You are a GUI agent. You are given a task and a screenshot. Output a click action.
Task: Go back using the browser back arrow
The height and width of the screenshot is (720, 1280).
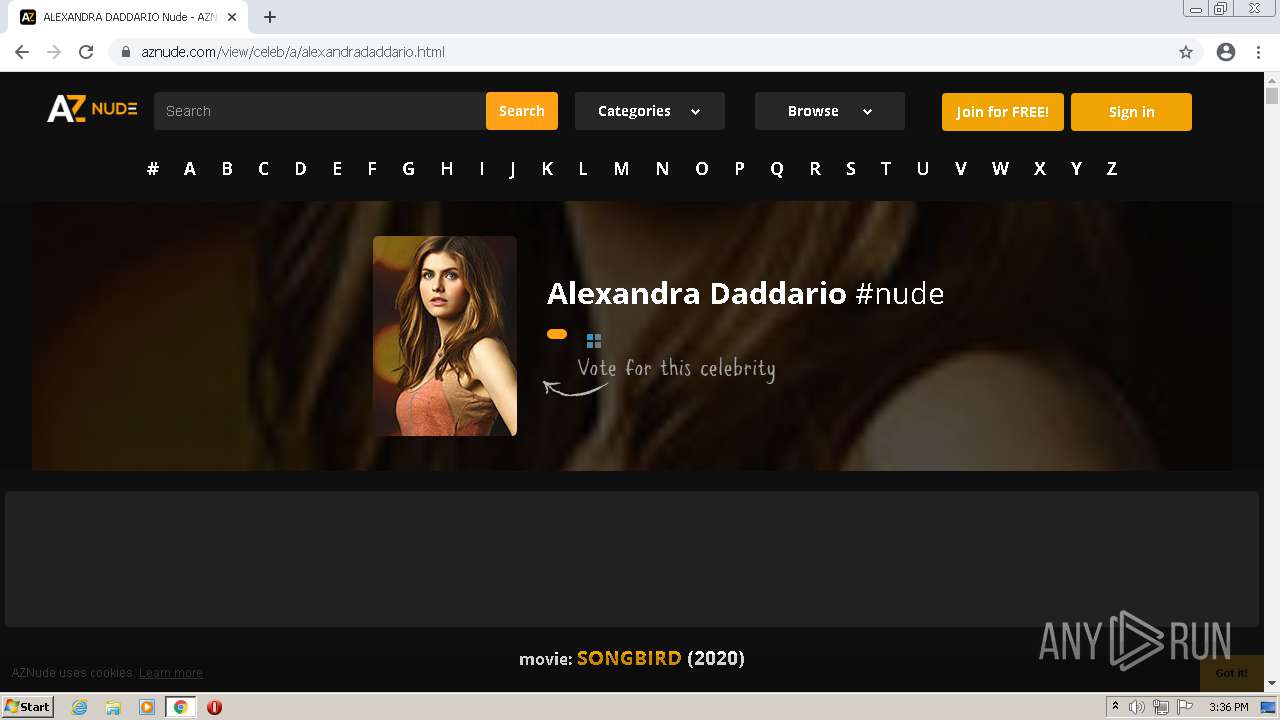[x=22, y=52]
